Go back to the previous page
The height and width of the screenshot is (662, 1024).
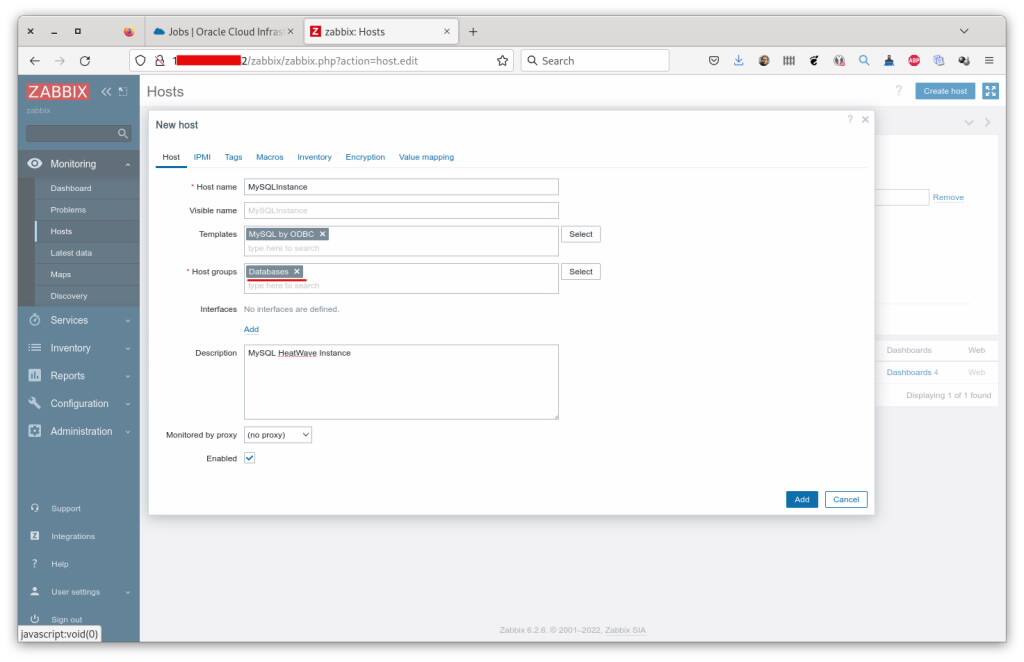point(35,61)
